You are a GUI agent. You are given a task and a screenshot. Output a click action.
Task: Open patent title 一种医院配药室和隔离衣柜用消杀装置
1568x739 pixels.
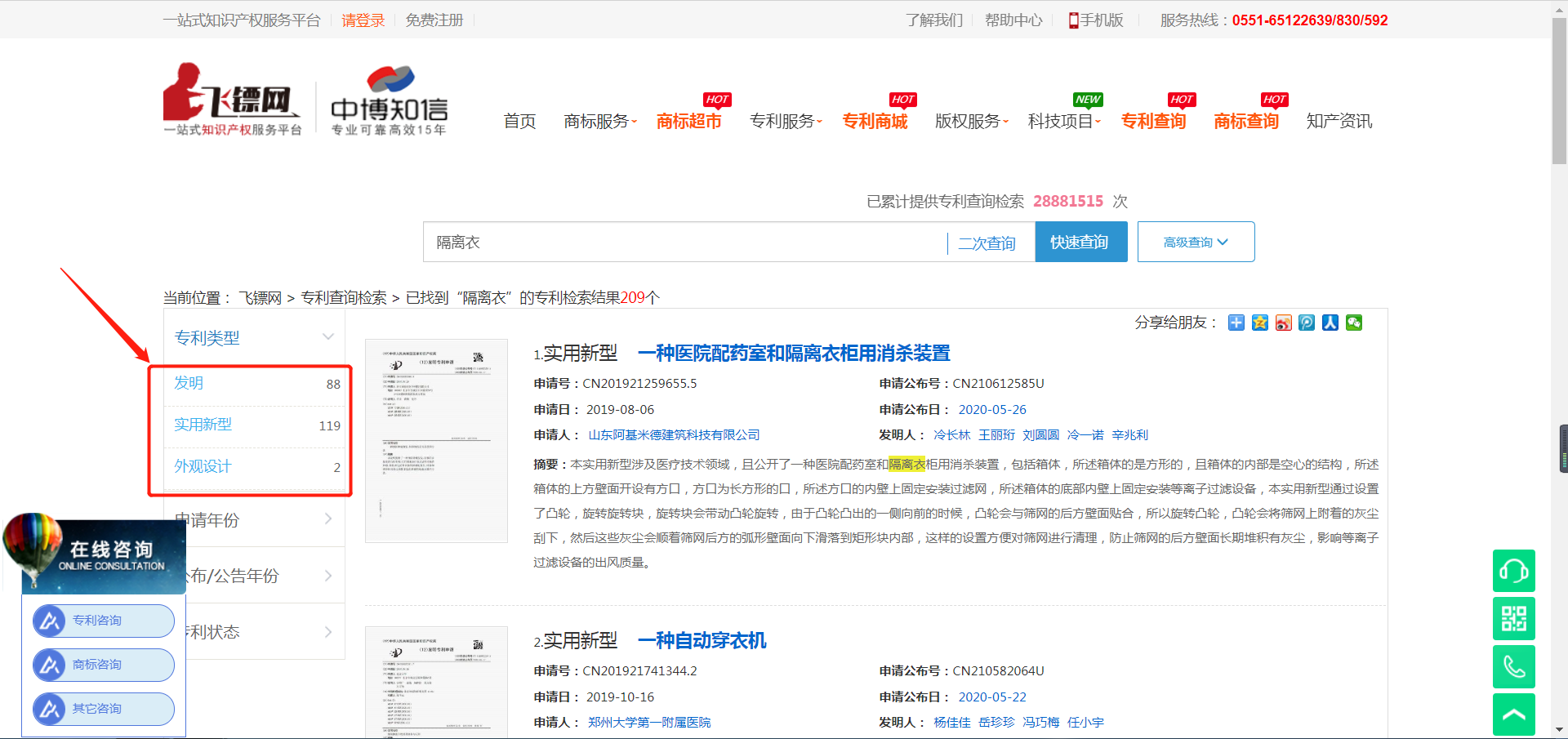794,353
